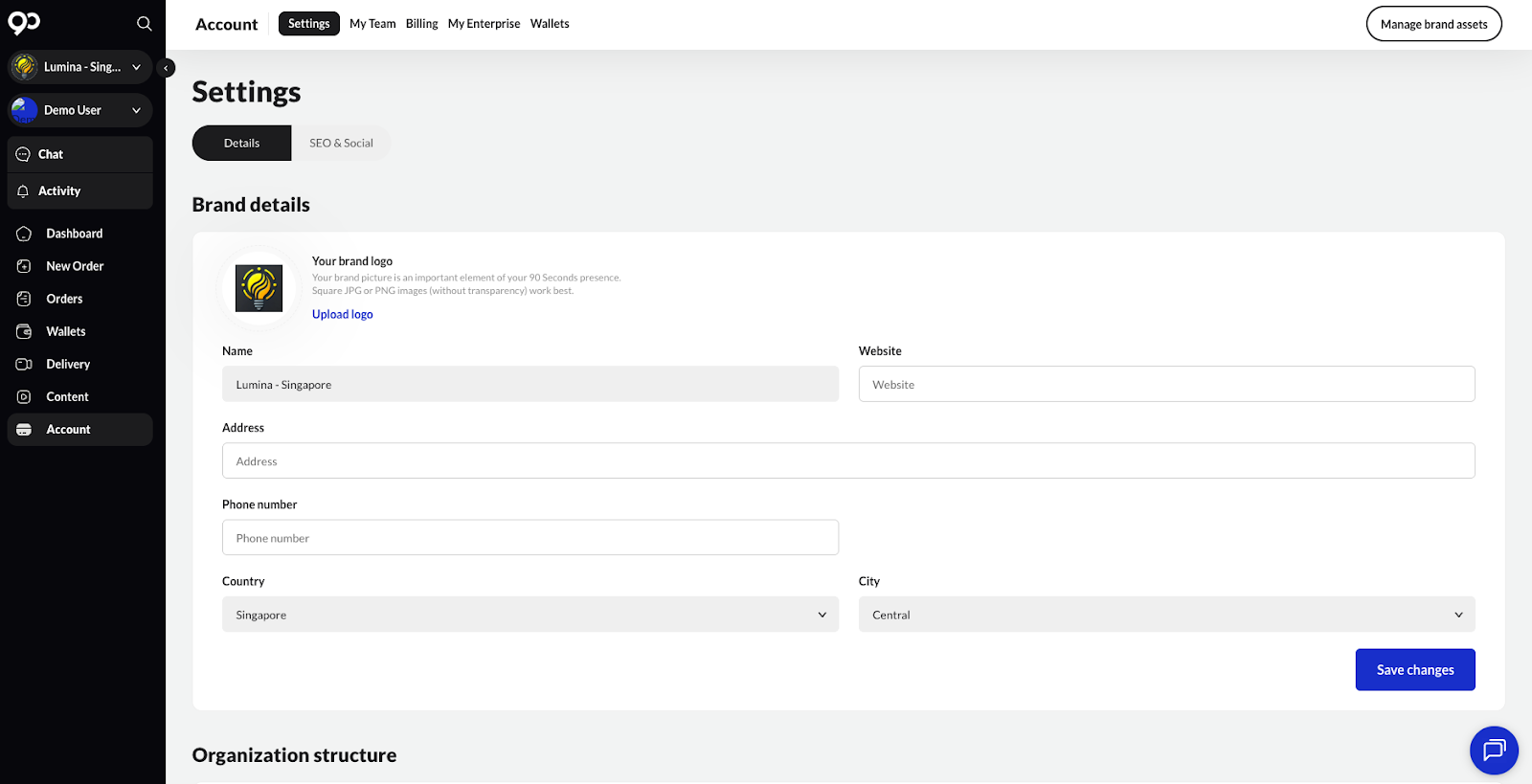This screenshot has height=784, width=1532.
Task: Click into the Website input field
Action: click(x=1165, y=384)
